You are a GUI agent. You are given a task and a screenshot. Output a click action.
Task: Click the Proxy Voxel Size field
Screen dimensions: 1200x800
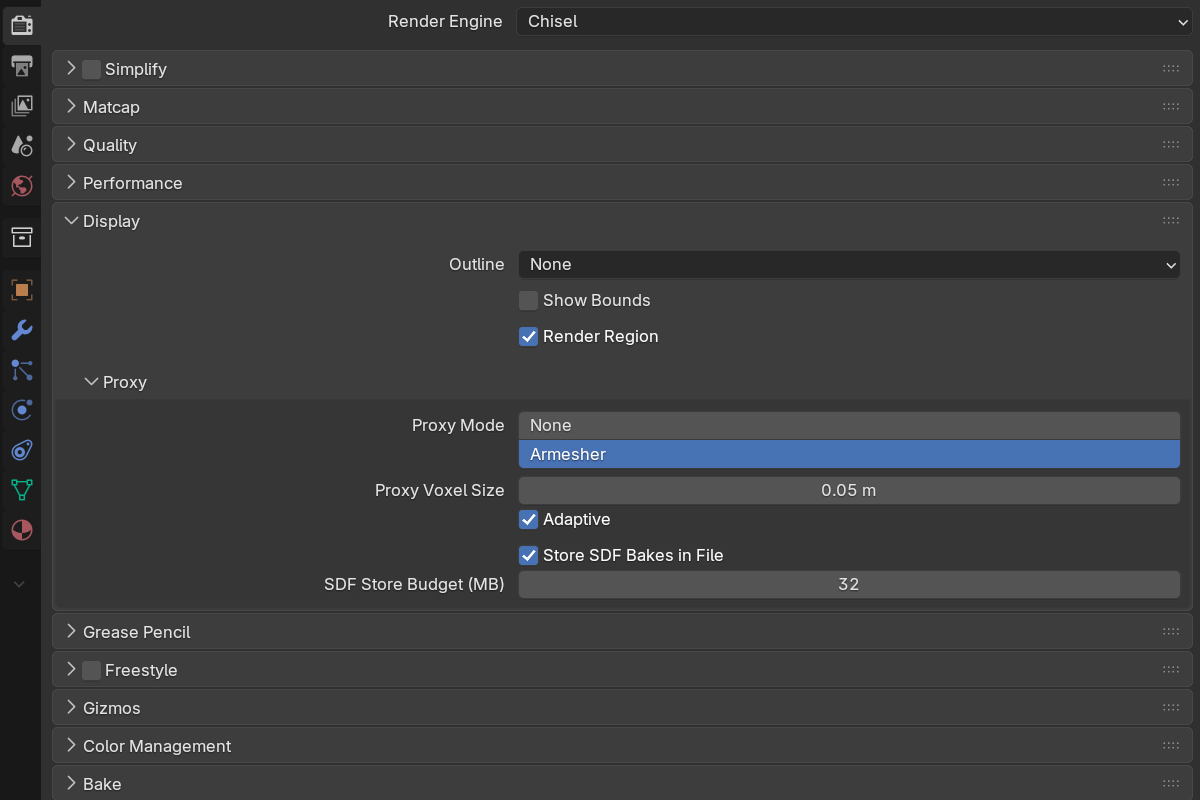tap(849, 490)
